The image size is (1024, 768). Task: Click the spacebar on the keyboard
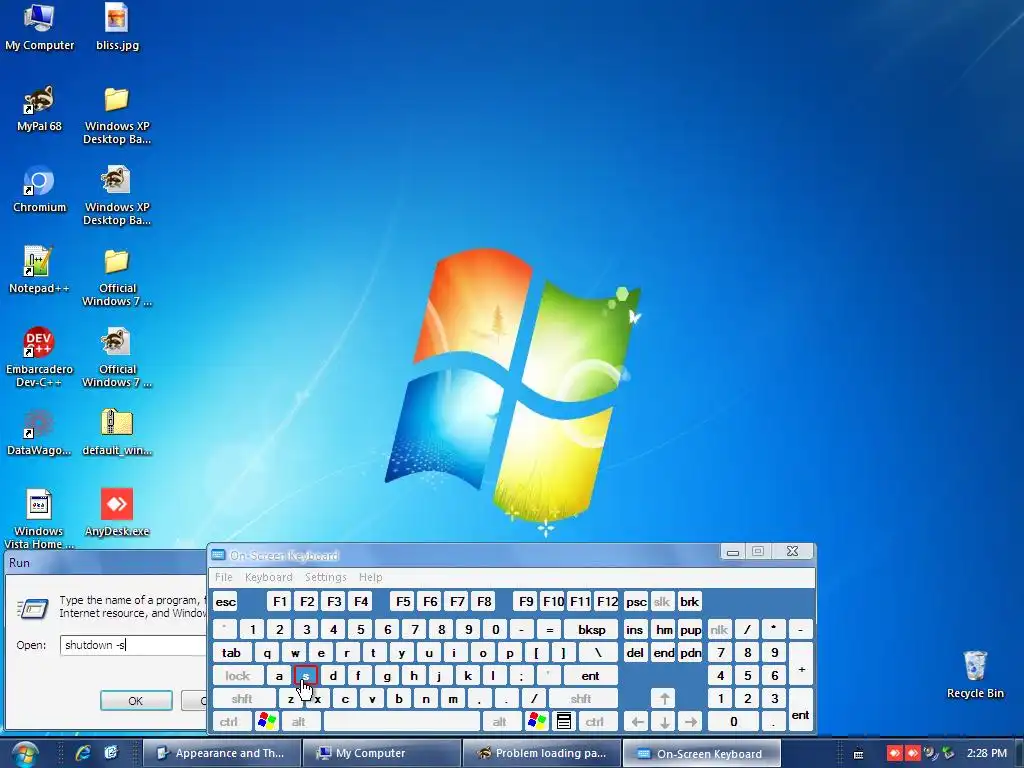[x=402, y=722]
